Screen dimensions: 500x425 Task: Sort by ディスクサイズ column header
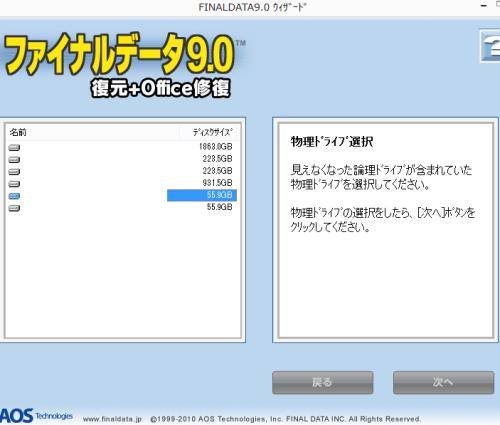(x=212, y=132)
